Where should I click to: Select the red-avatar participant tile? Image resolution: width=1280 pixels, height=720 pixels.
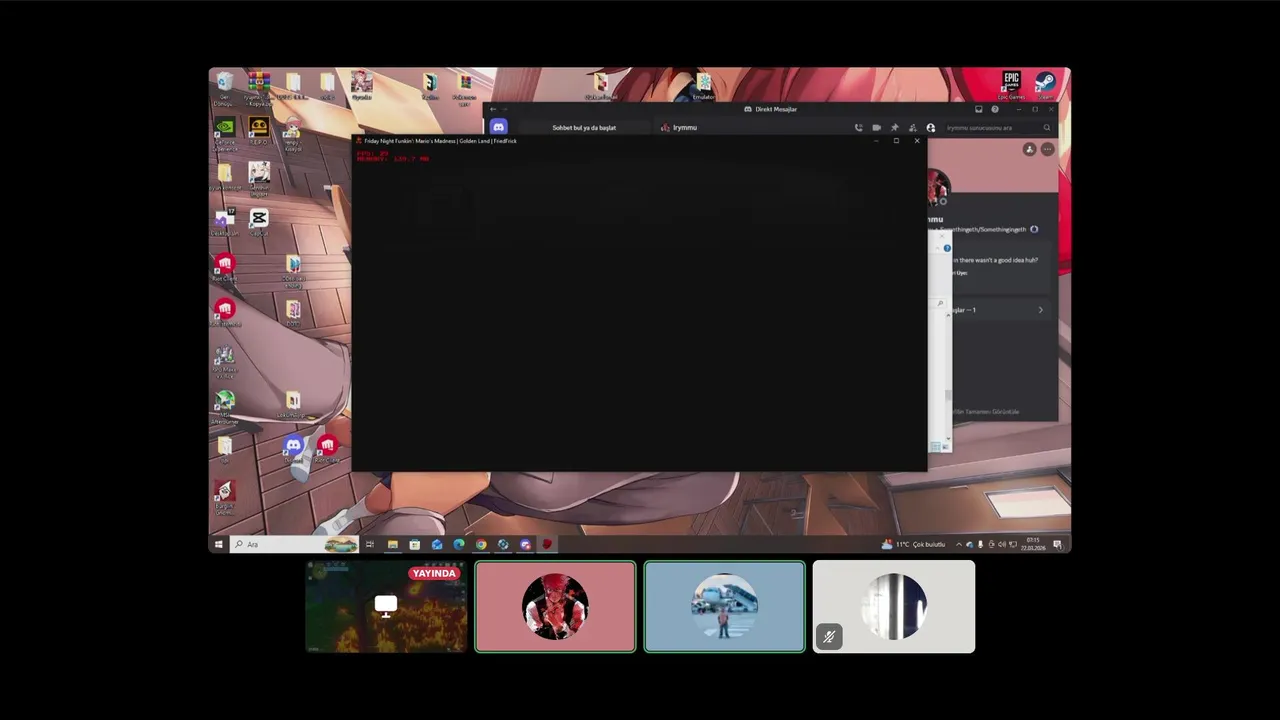point(555,606)
